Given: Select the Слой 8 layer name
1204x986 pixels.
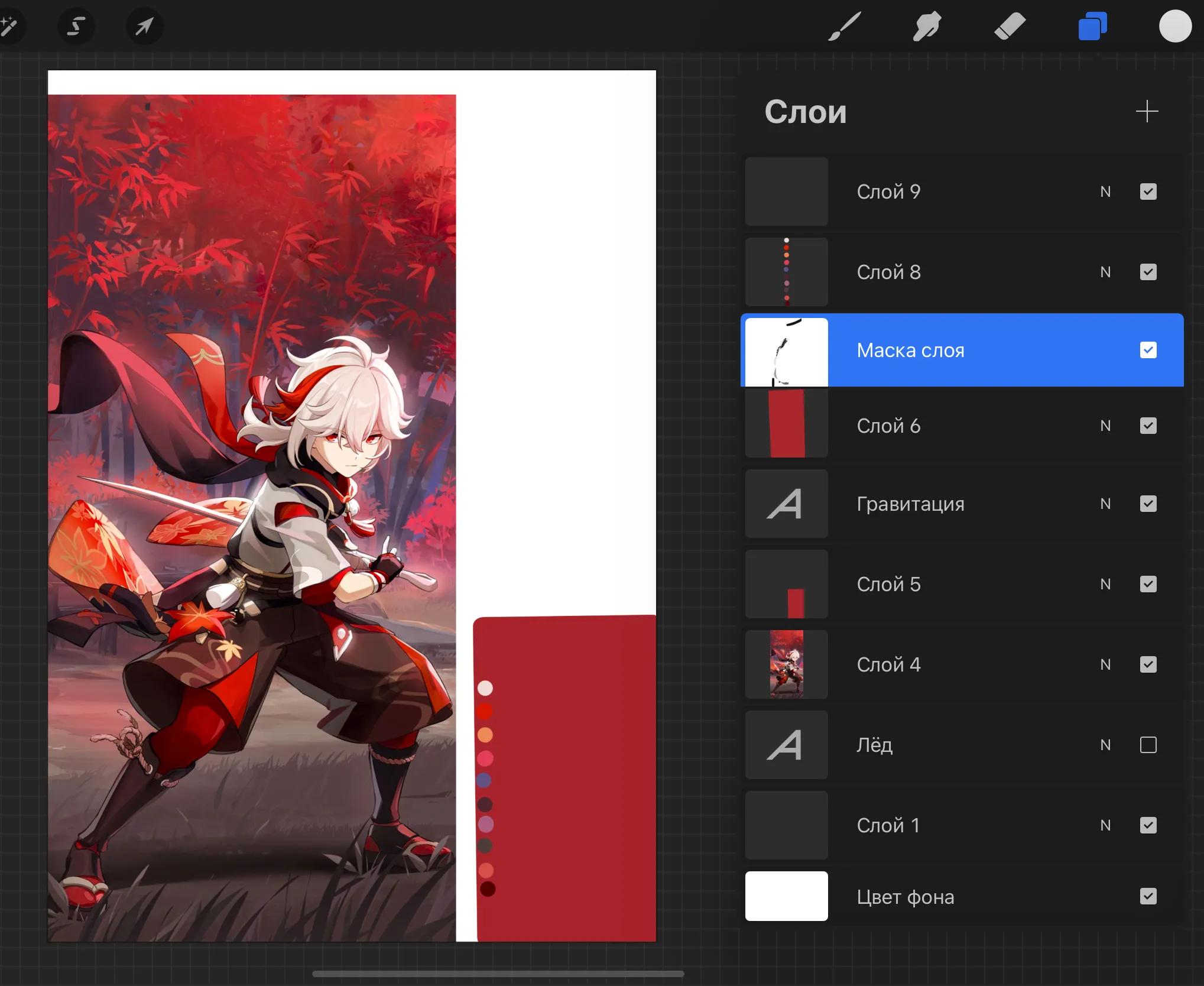Looking at the screenshot, I should coord(888,272).
